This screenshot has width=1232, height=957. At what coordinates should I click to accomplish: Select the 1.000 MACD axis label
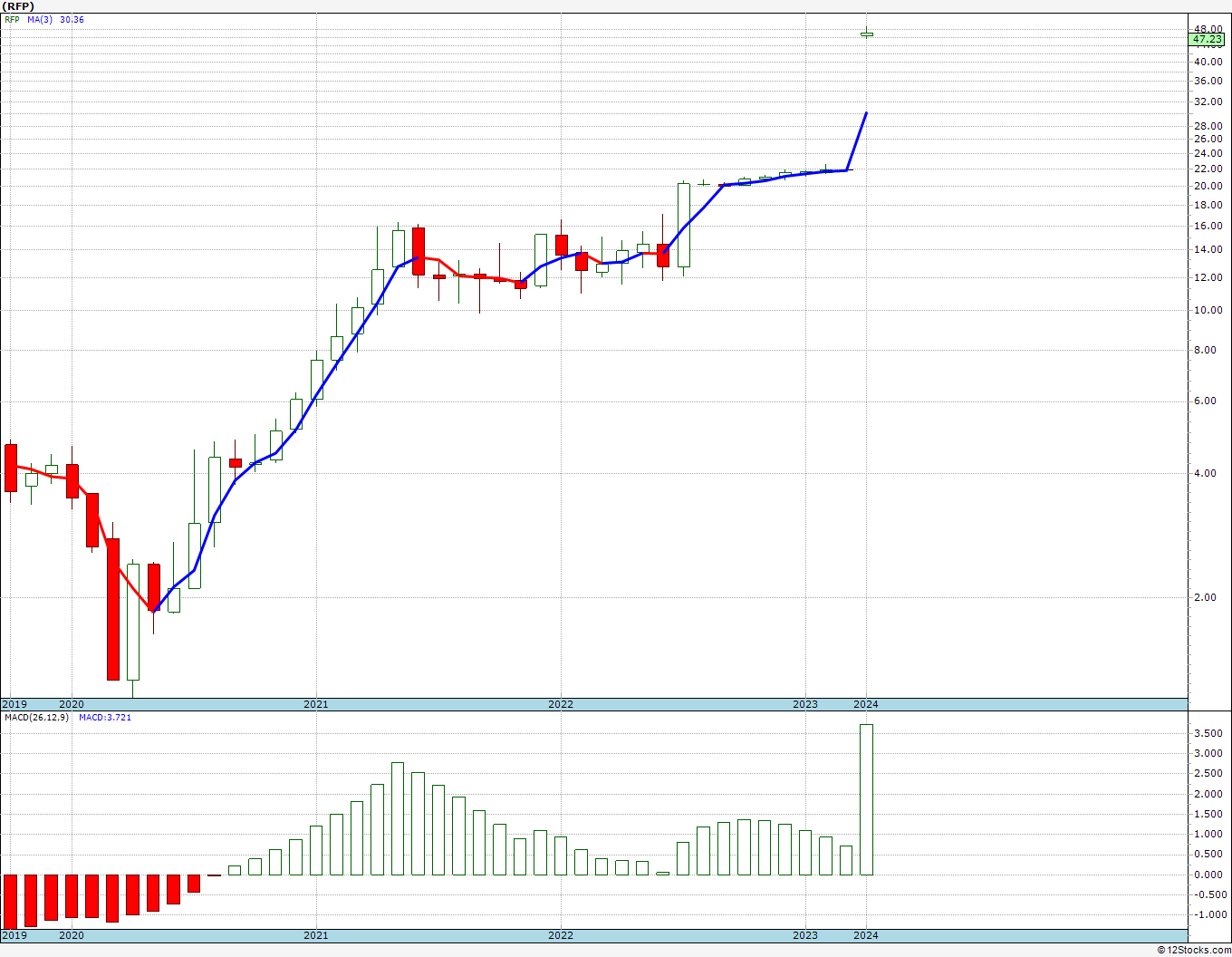[1208, 834]
